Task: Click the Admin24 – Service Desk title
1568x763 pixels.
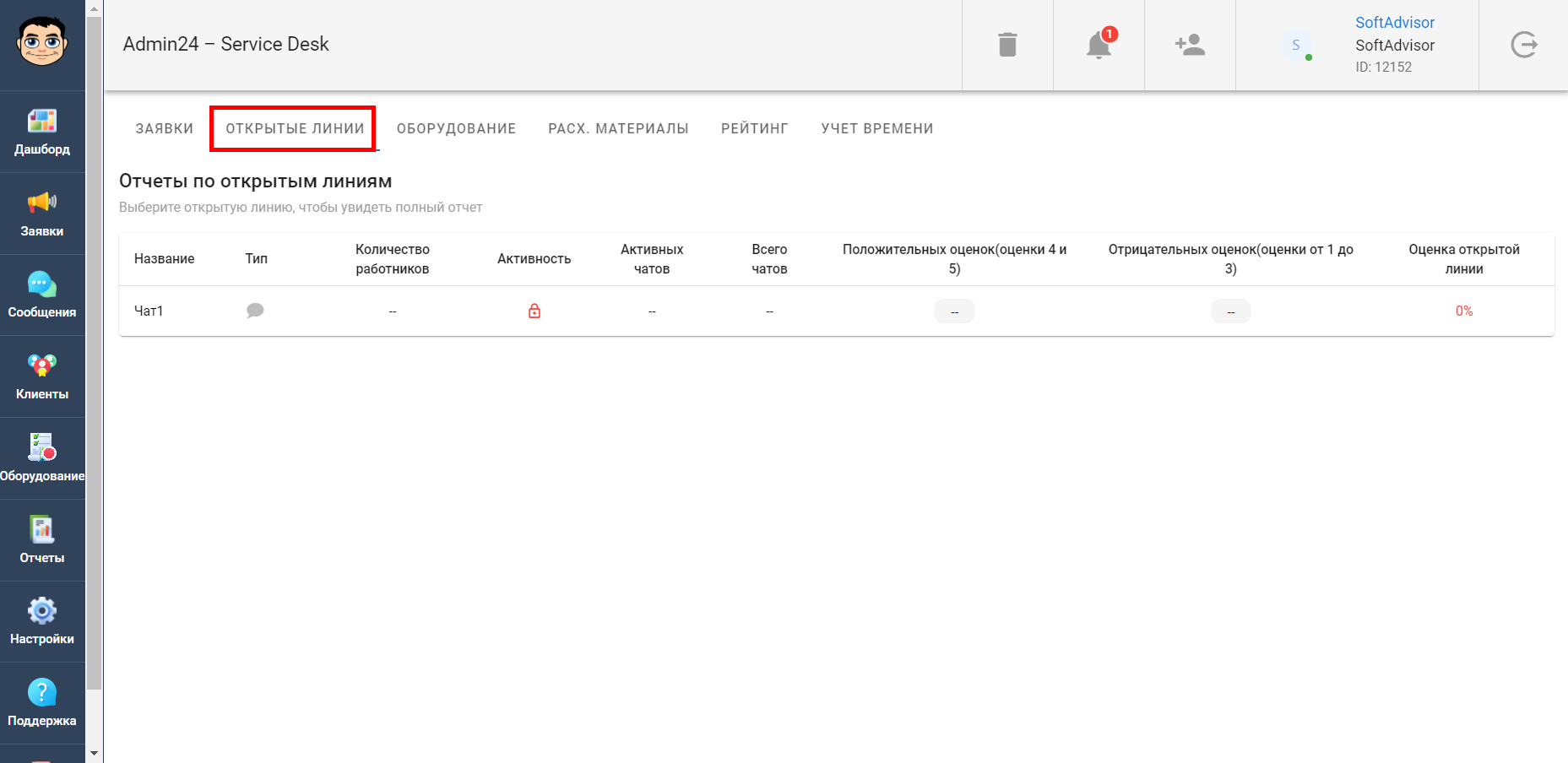Action: (x=225, y=44)
